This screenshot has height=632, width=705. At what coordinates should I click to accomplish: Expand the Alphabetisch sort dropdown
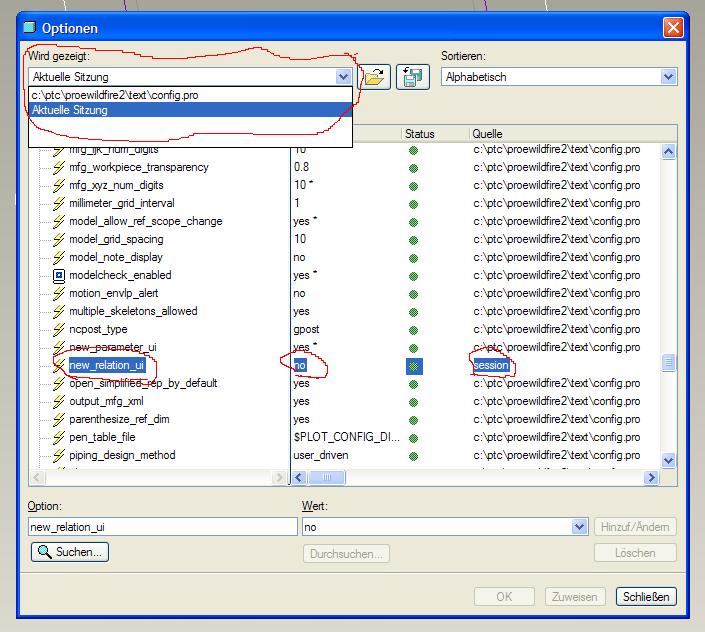coord(669,77)
